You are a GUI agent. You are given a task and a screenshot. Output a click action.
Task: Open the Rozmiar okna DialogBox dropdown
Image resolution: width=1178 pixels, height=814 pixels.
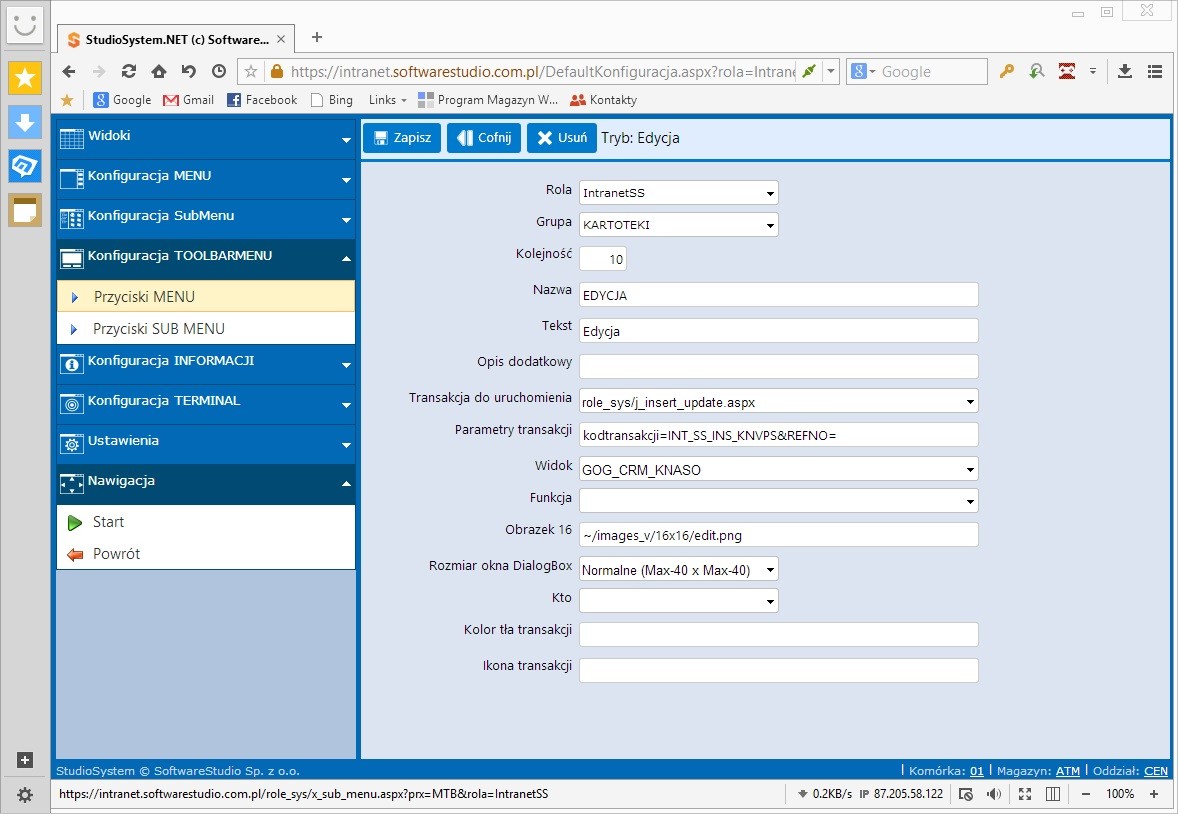[x=678, y=569]
